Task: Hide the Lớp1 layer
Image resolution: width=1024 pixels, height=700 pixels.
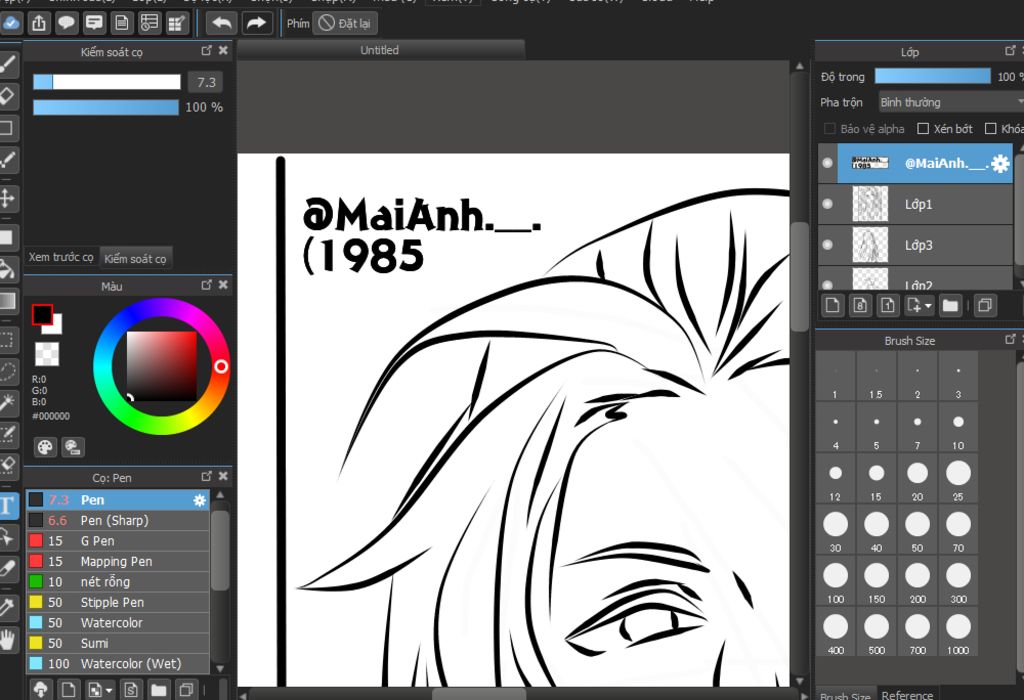Action: click(827, 204)
